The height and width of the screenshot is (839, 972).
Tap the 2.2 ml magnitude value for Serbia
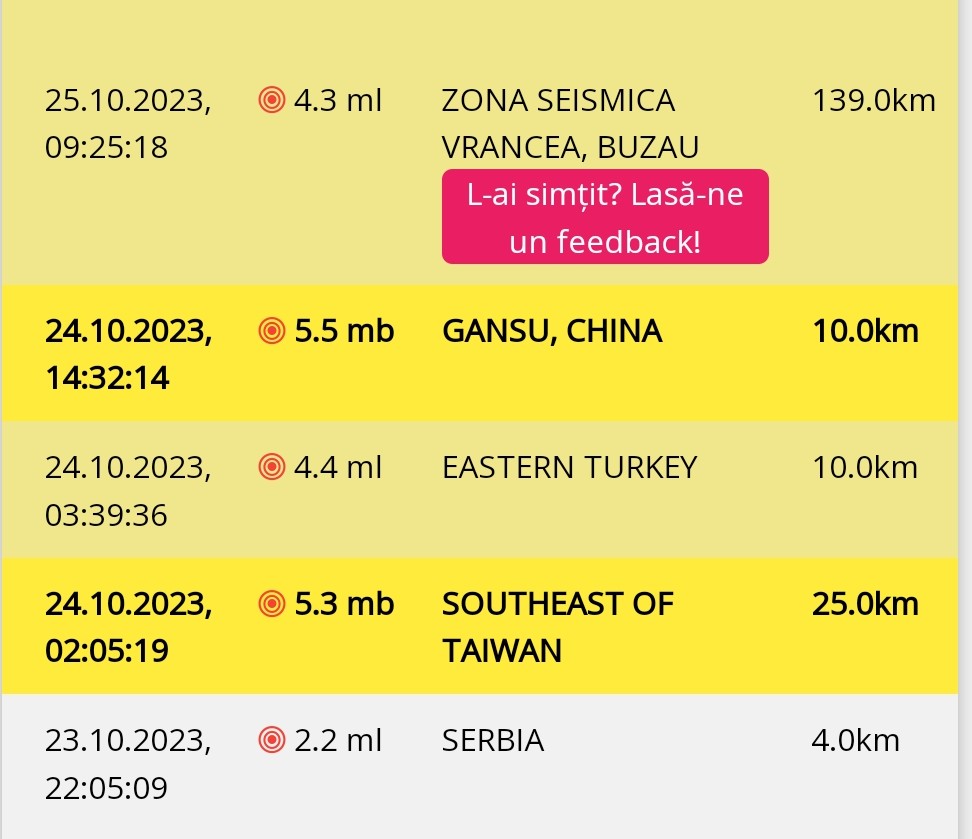[x=339, y=740]
